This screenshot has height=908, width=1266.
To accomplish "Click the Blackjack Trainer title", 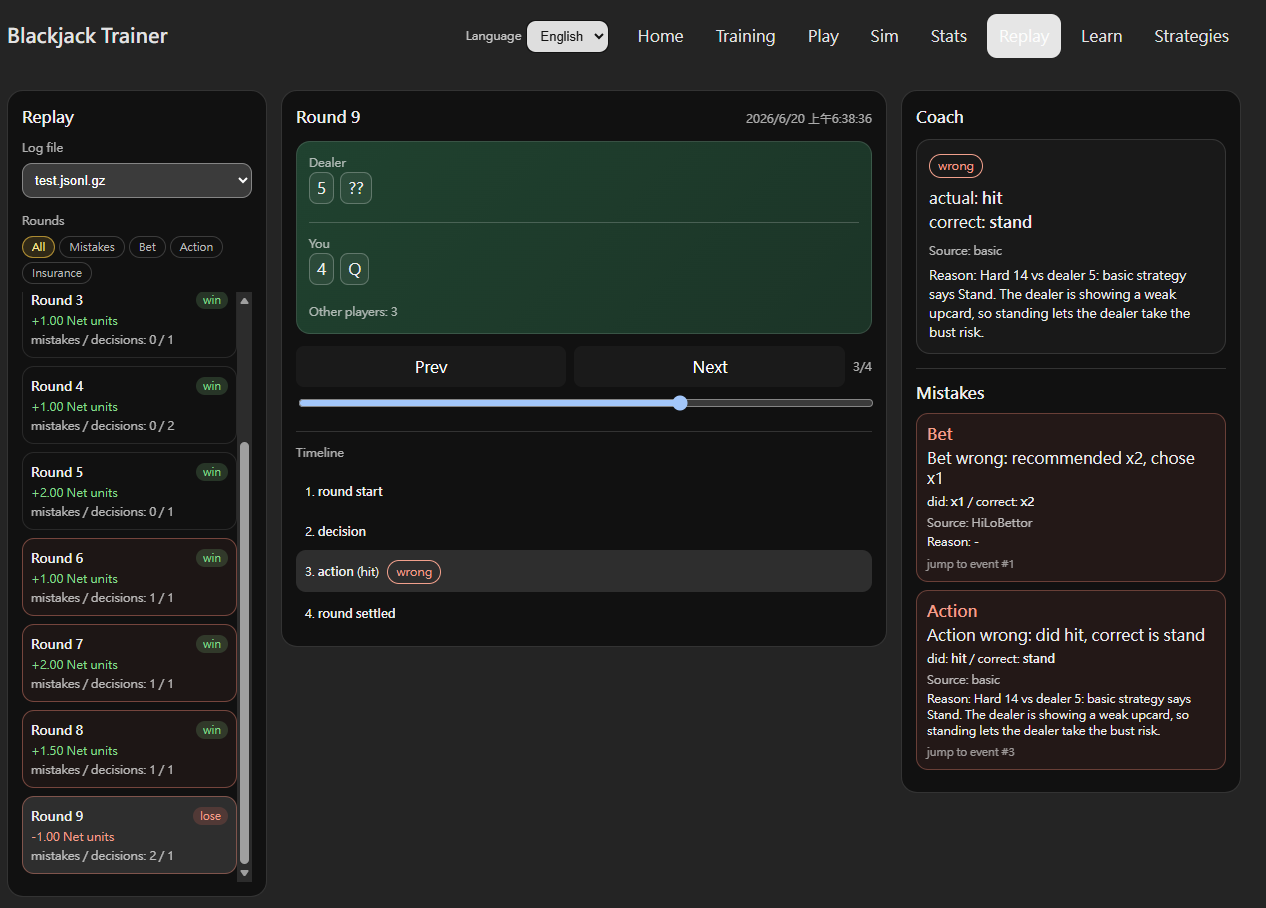I will [x=88, y=36].
